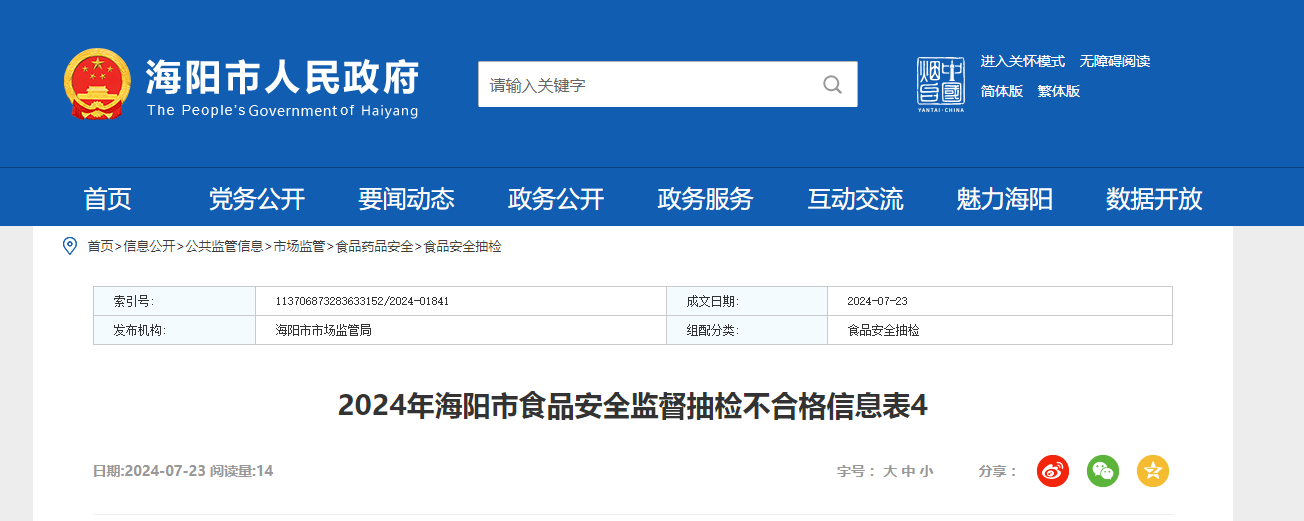The width and height of the screenshot is (1304, 521).
Task: Switch to 繁体版 traditional Chinese
Action: coord(1058,91)
